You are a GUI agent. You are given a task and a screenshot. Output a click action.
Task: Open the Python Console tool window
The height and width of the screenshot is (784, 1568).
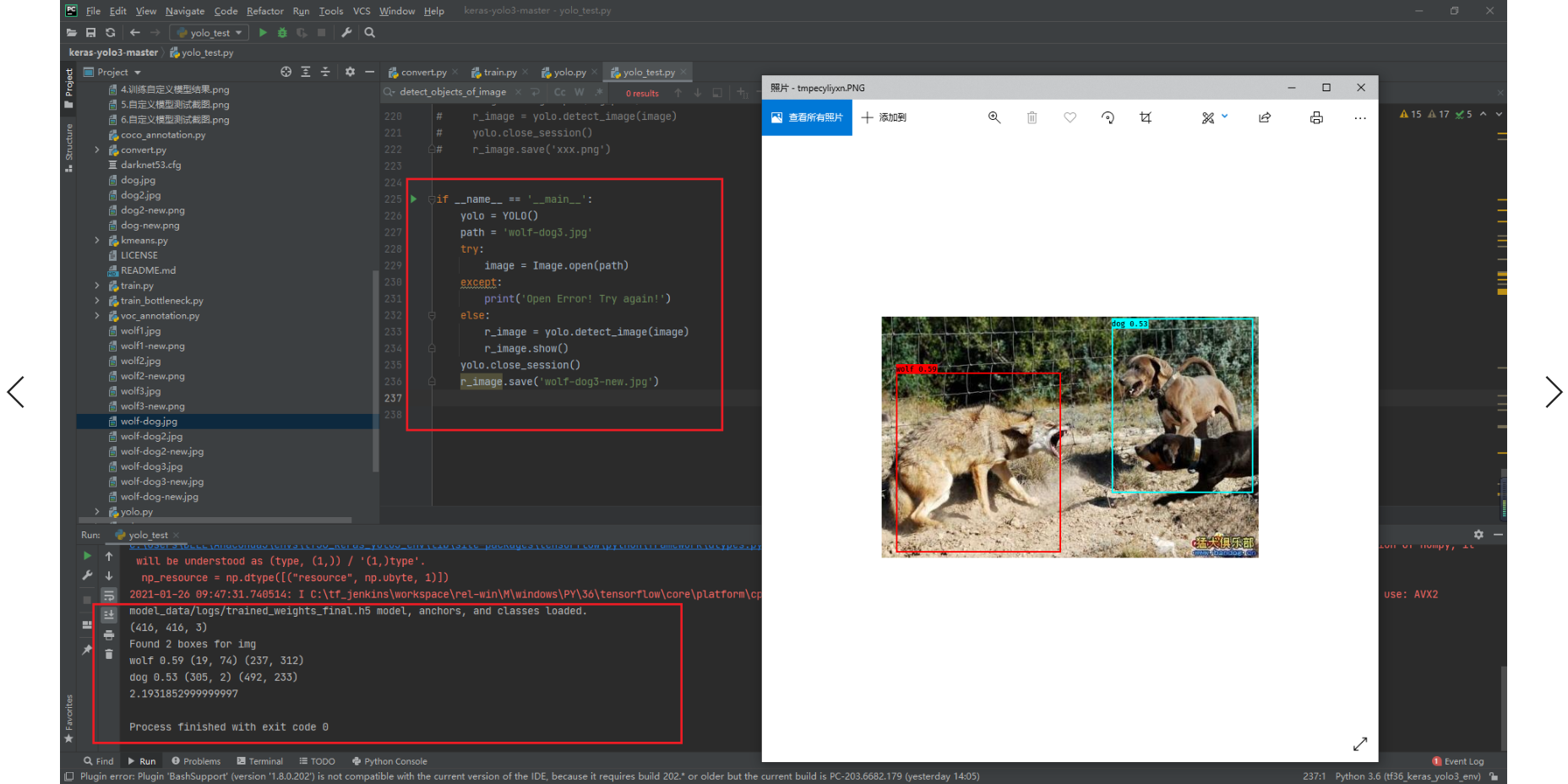coord(389,761)
